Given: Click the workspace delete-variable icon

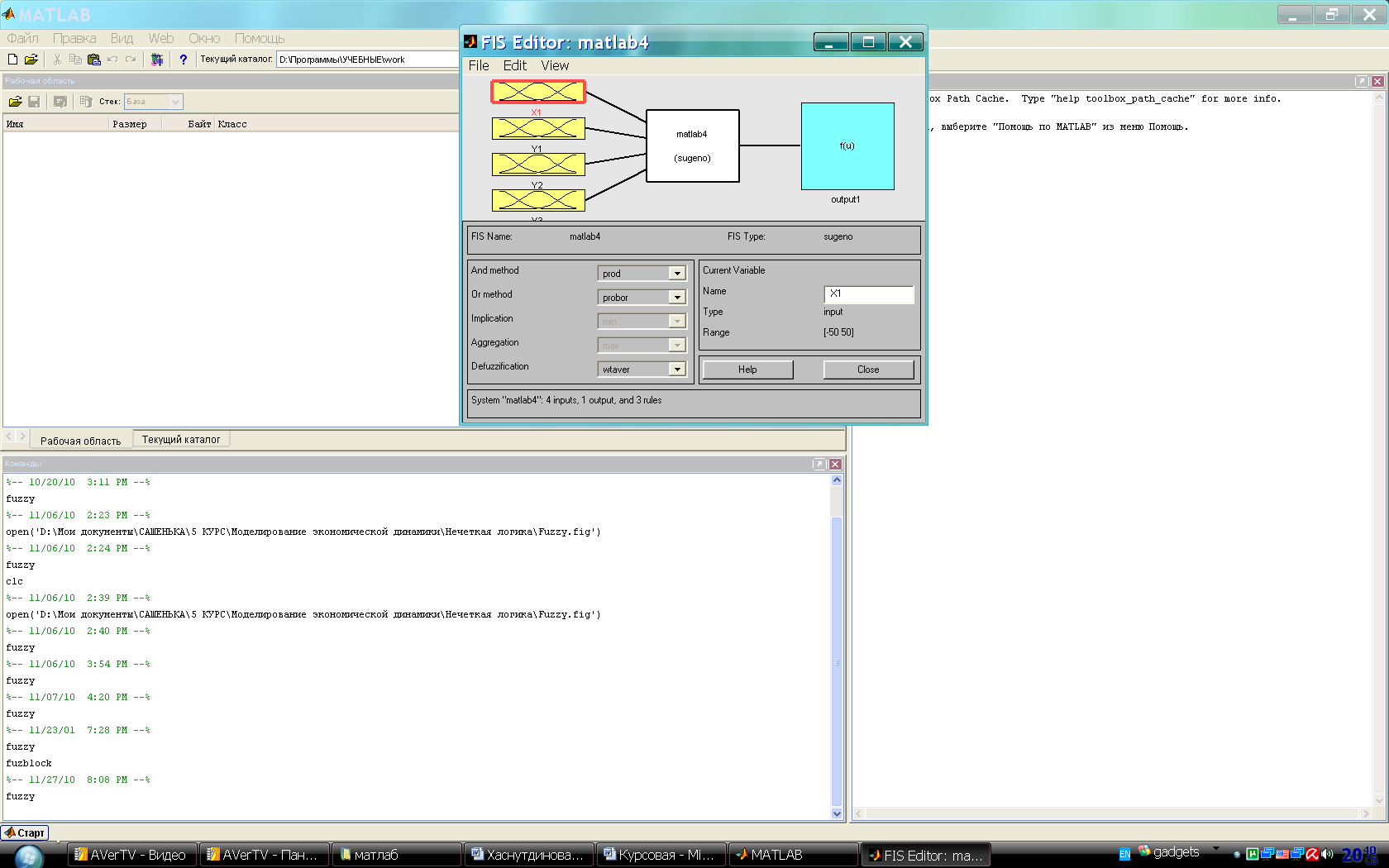Looking at the screenshot, I should 85,102.
